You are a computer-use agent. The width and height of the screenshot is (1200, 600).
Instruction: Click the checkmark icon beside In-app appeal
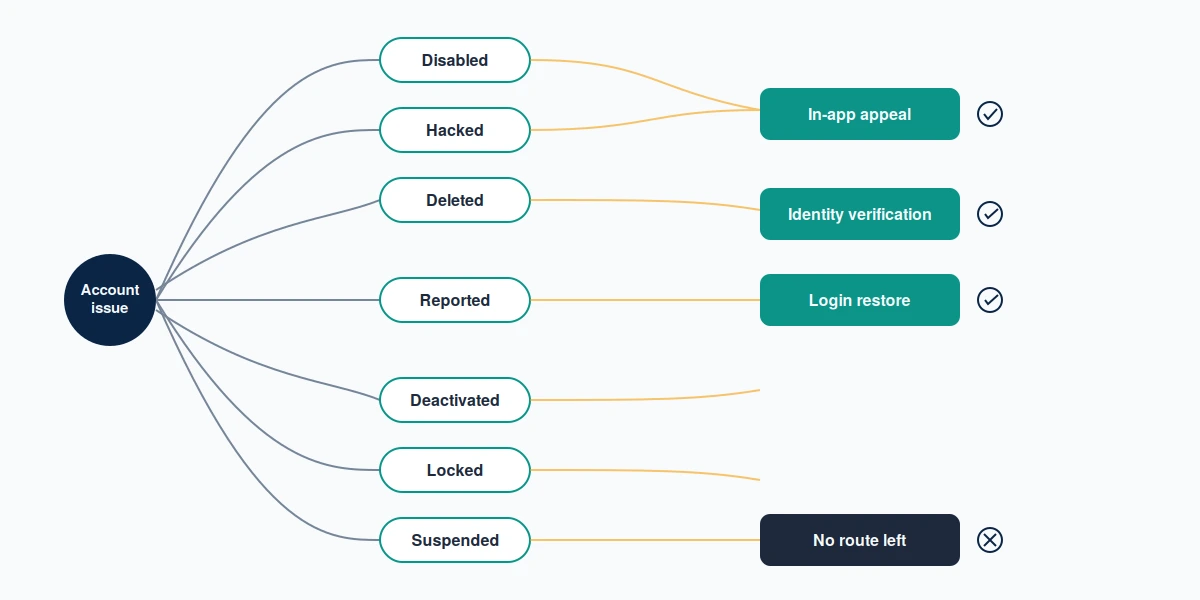[990, 114]
